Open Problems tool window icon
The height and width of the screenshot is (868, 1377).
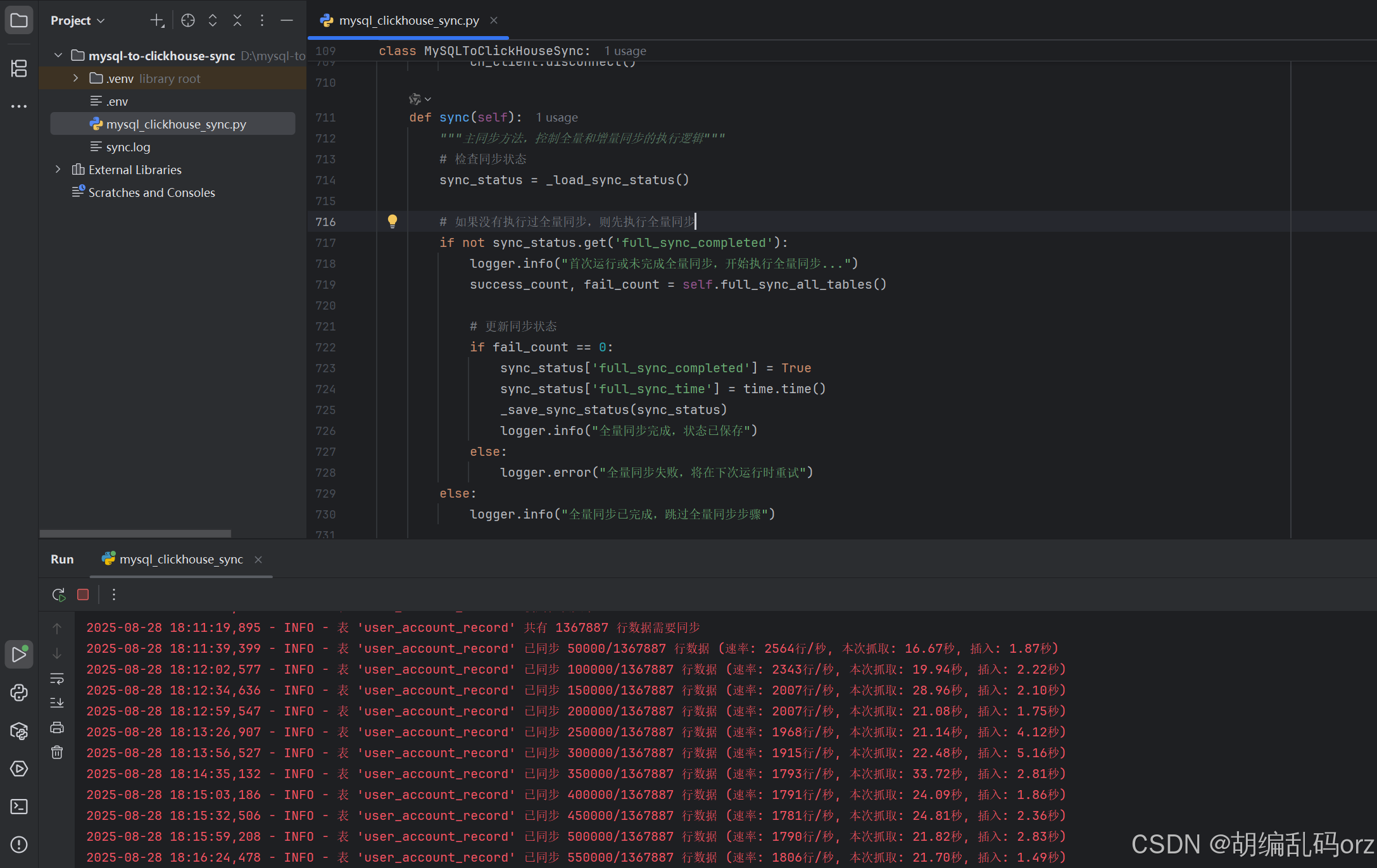click(19, 845)
